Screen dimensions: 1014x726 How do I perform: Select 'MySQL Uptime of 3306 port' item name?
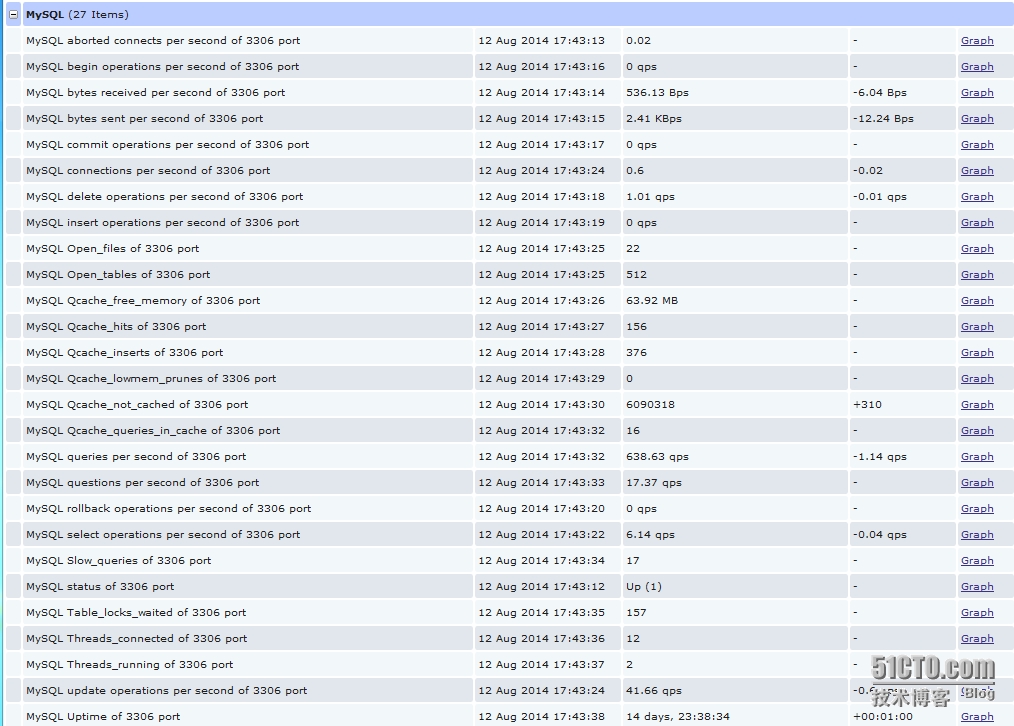pyautogui.click(x=103, y=716)
